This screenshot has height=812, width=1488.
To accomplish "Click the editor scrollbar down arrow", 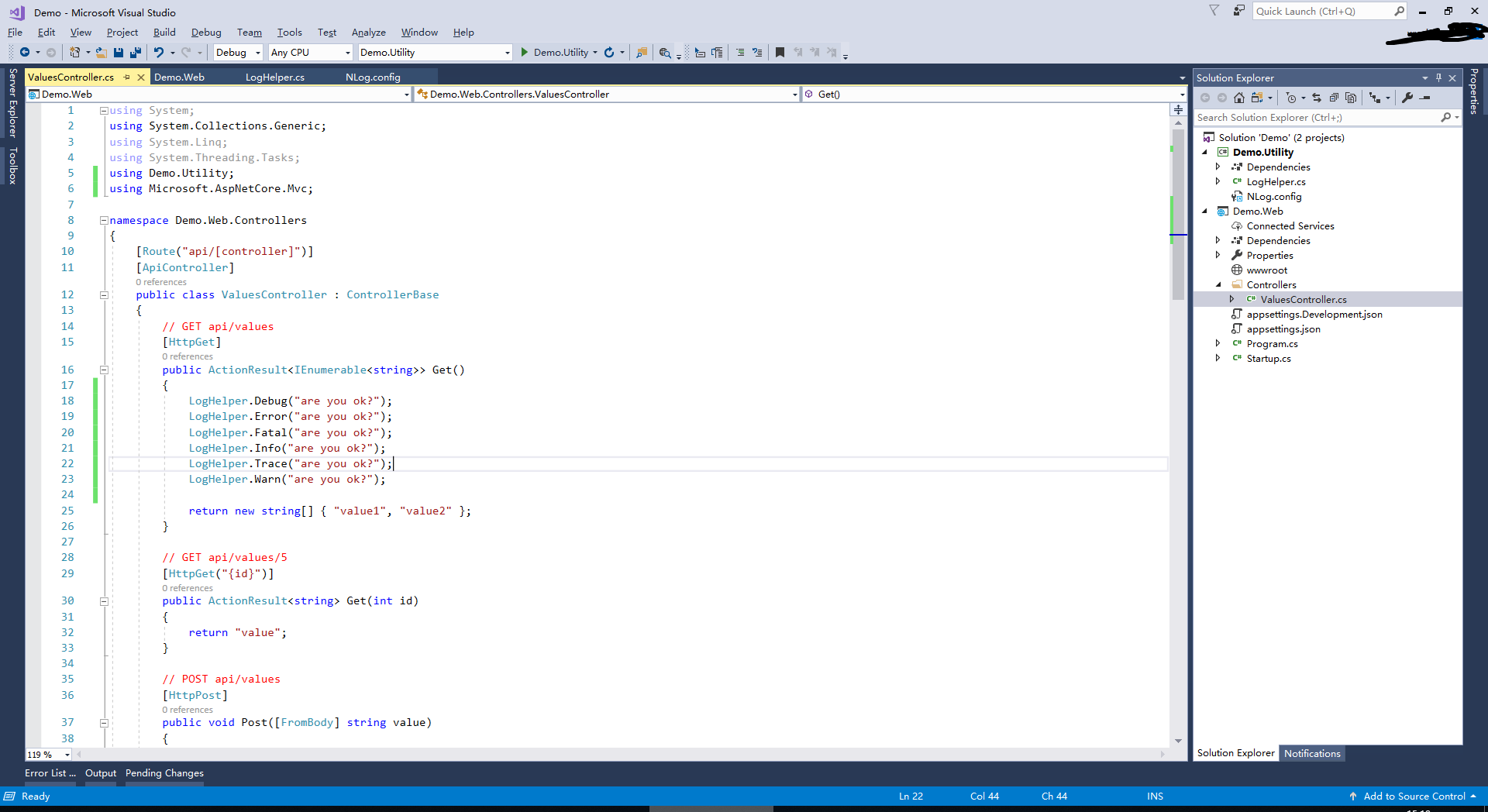I will (1178, 741).
